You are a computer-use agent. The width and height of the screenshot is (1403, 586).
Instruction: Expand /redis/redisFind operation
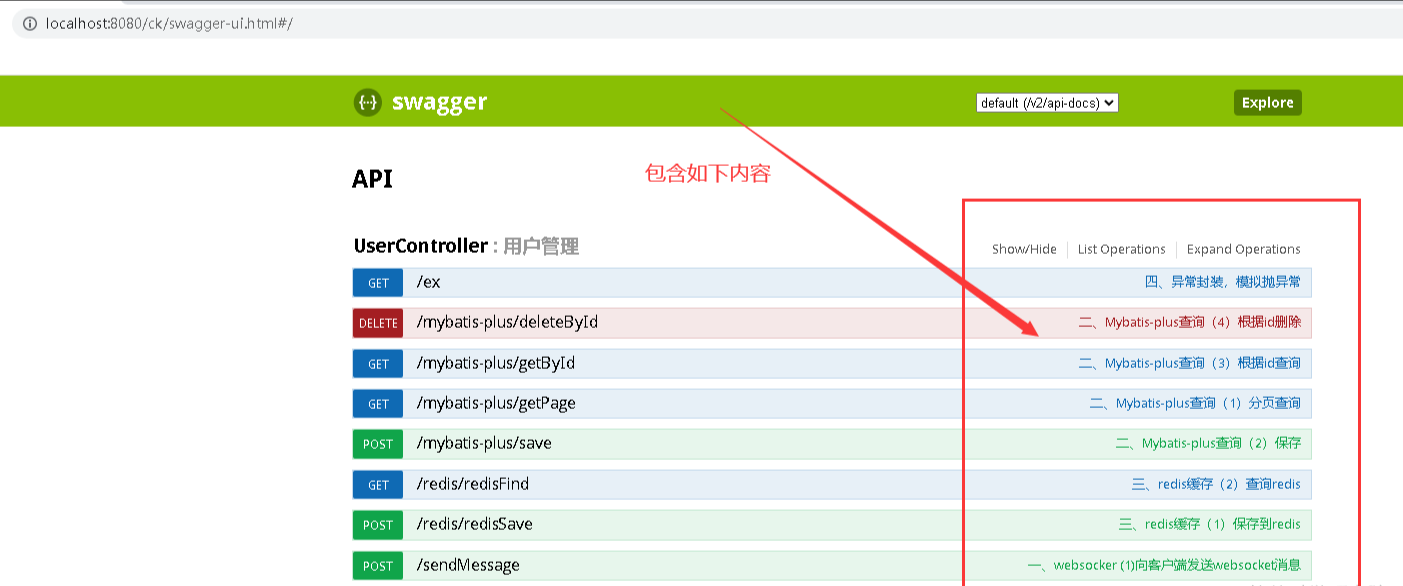coord(473,485)
